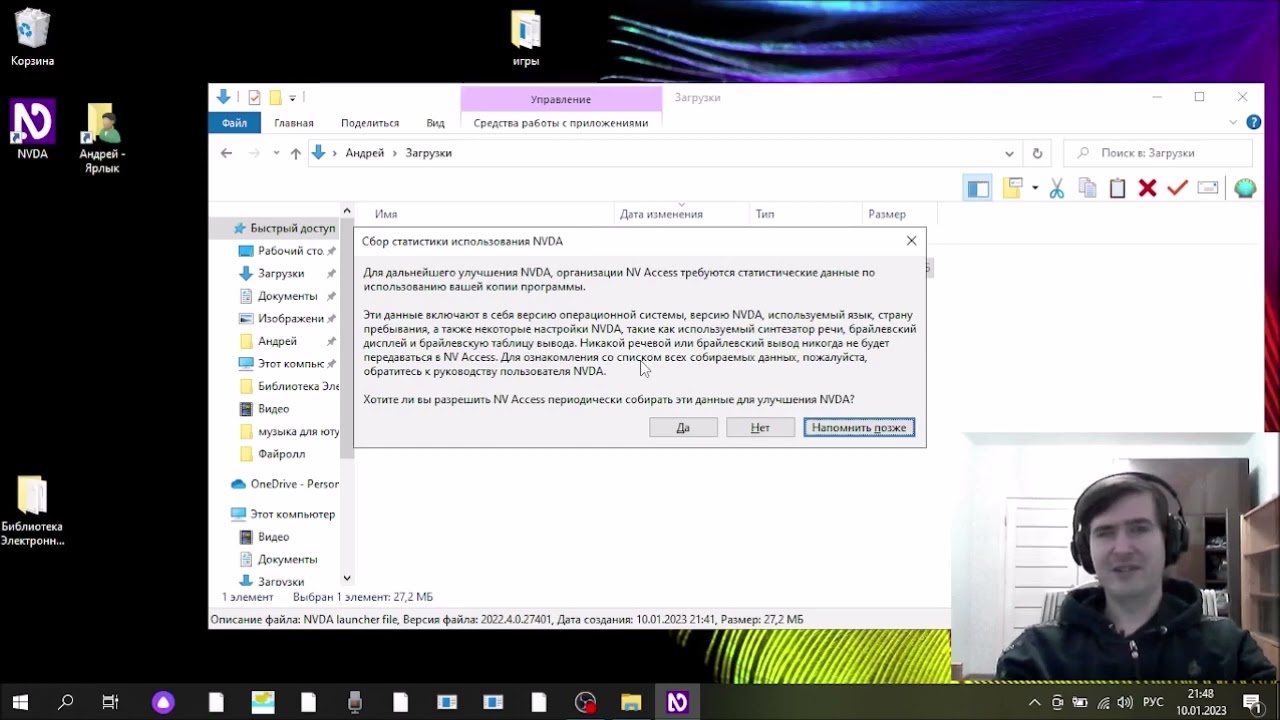The width and height of the screenshot is (1280, 720).
Task: Open volume control in system tray
Action: (x=1125, y=702)
